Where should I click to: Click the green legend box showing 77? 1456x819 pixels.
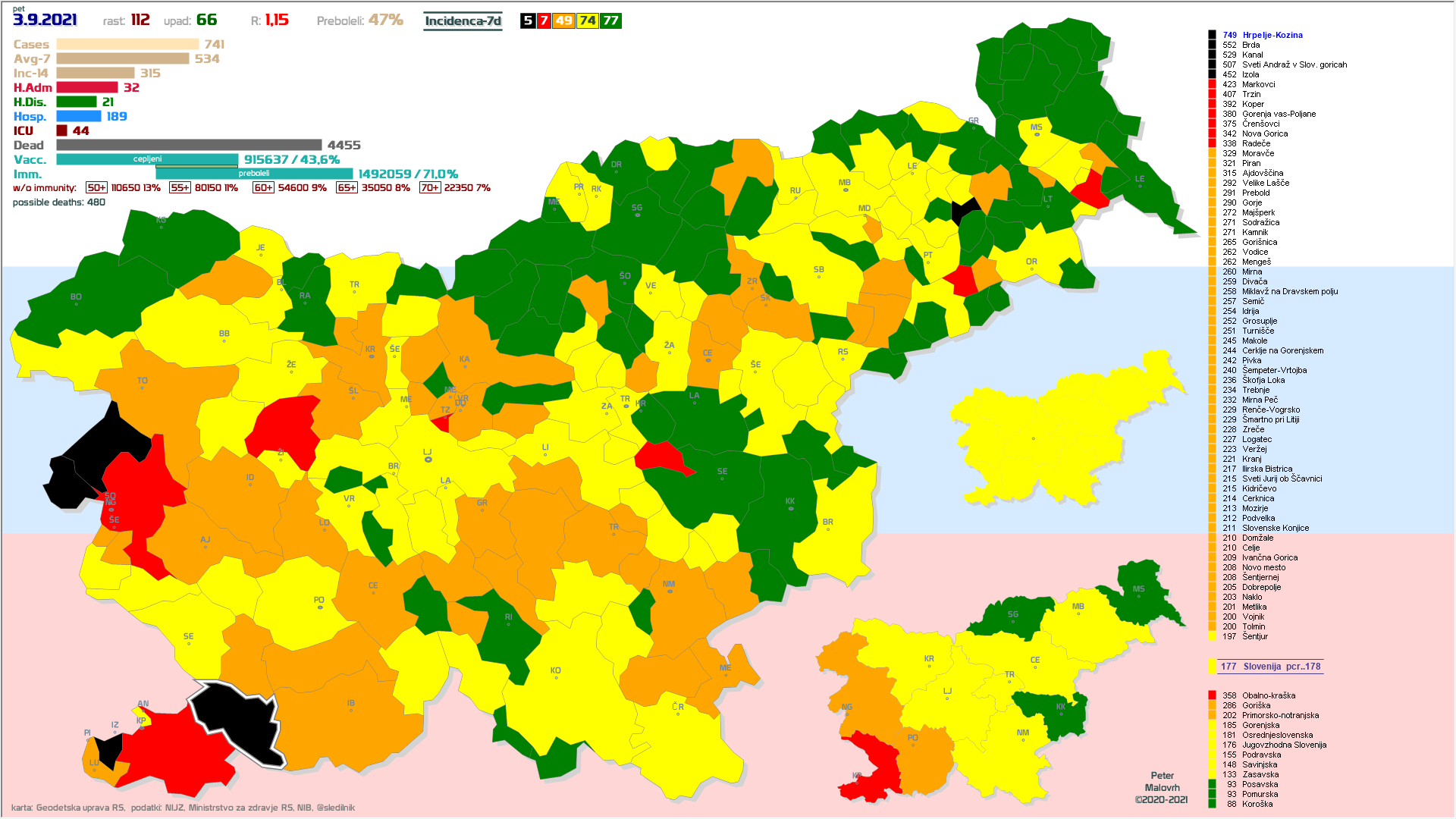(610, 21)
